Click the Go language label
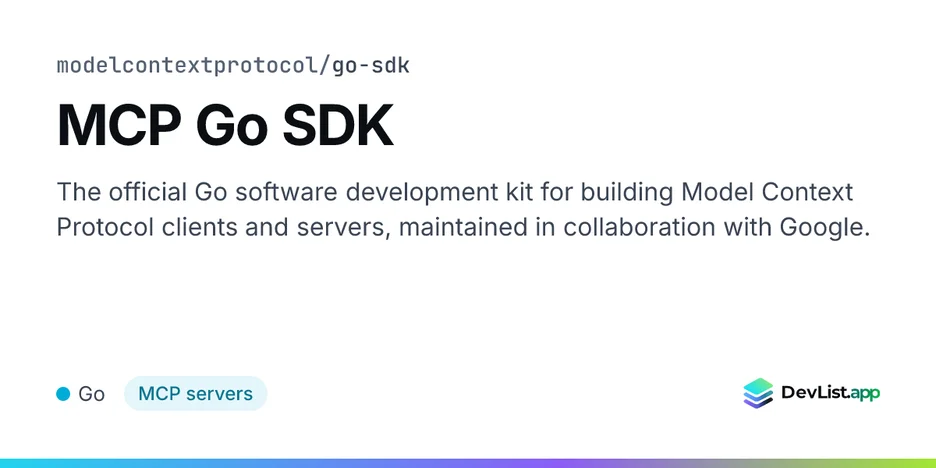Viewport: 936px width, 468px height. (91, 394)
